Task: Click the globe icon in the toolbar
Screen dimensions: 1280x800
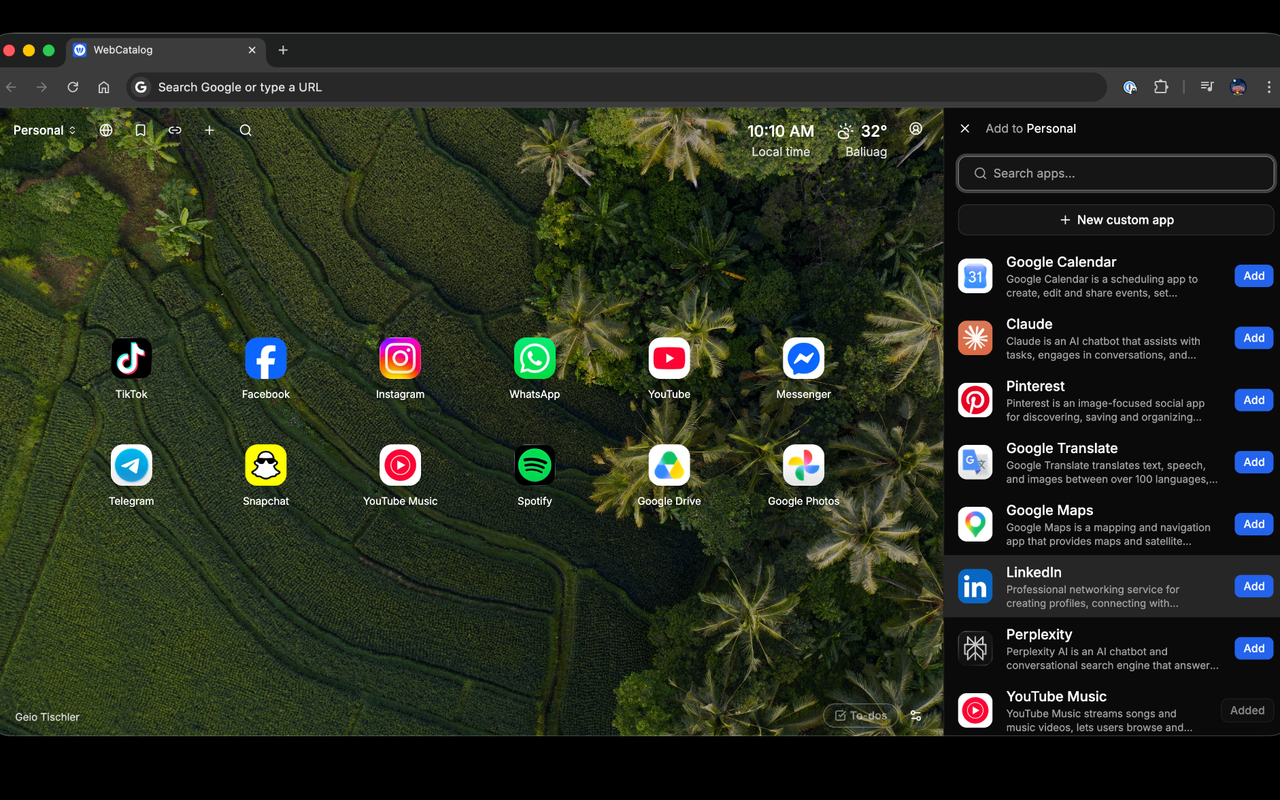Action: pyautogui.click(x=106, y=130)
